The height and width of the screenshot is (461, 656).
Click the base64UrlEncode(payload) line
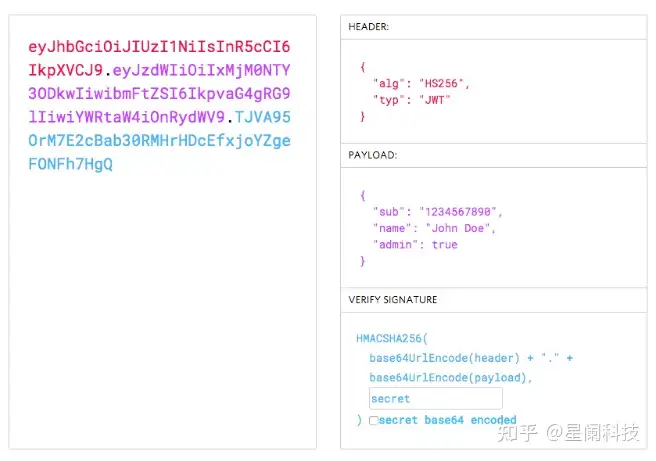click(x=451, y=378)
